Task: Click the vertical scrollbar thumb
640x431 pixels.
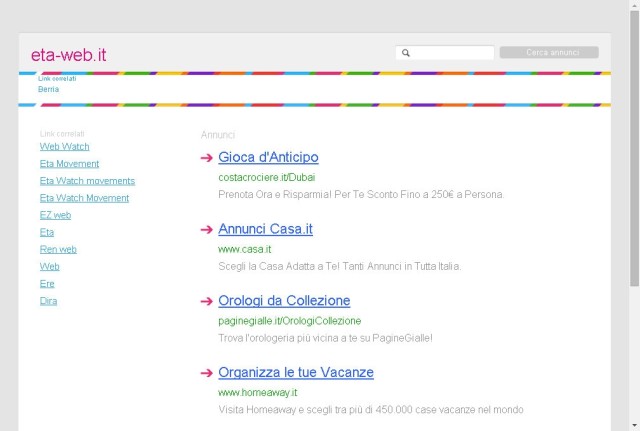Action: click(634, 149)
